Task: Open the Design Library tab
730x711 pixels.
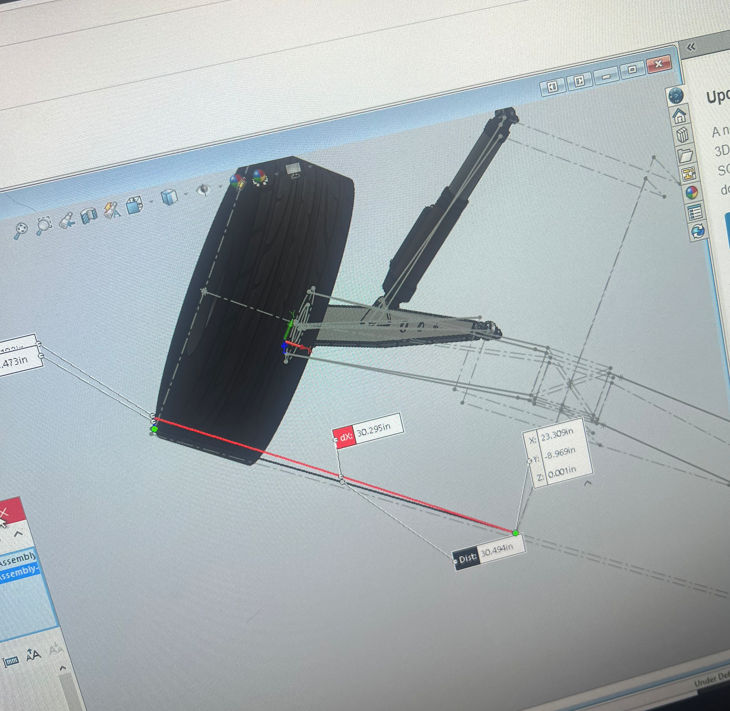Action: point(682,135)
